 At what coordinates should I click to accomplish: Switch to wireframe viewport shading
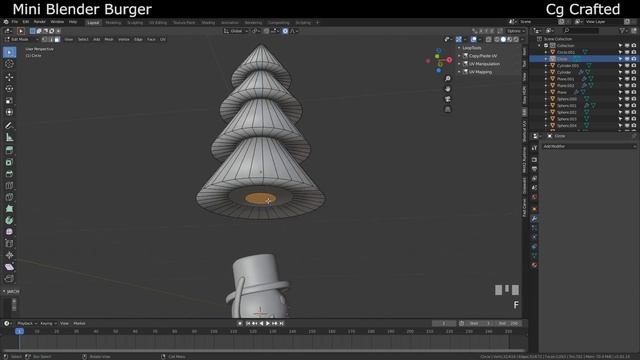pyautogui.click(x=497, y=39)
